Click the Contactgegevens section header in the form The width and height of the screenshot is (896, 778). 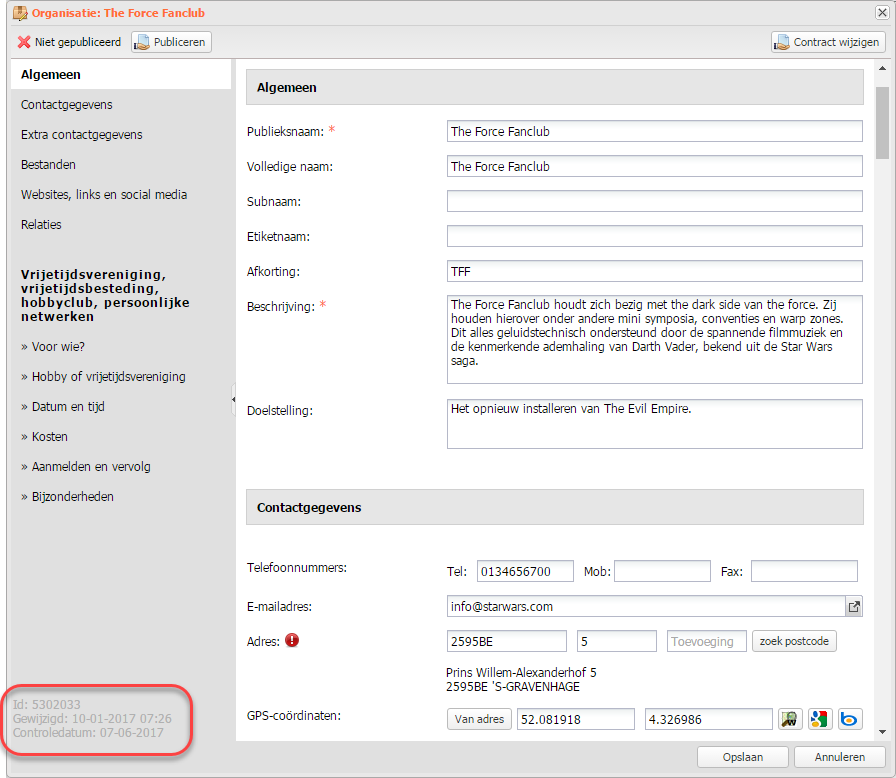[x=554, y=507]
